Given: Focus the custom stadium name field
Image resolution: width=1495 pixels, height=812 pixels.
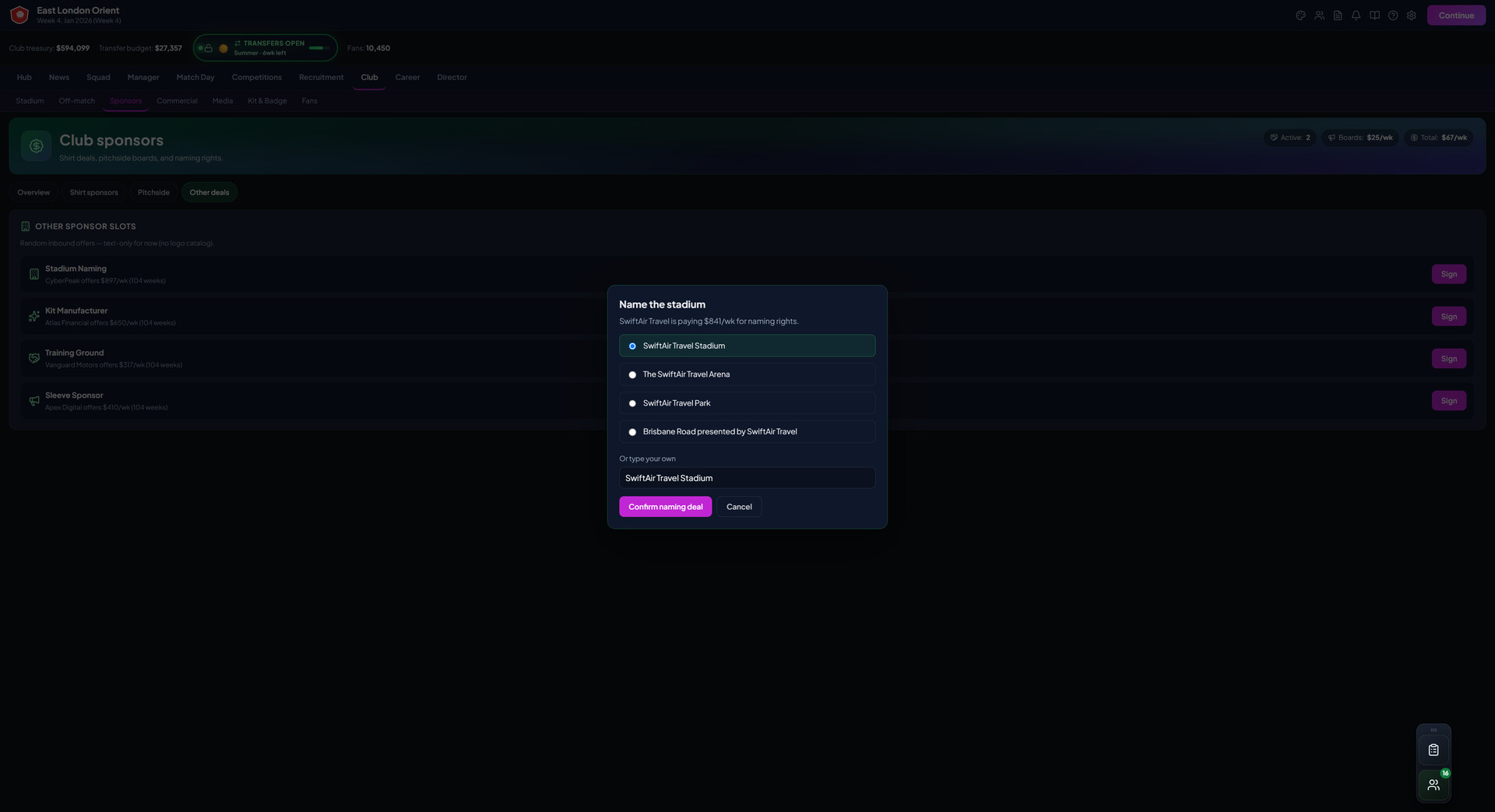Looking at the screenshot, I should click(x=747, y=478).
